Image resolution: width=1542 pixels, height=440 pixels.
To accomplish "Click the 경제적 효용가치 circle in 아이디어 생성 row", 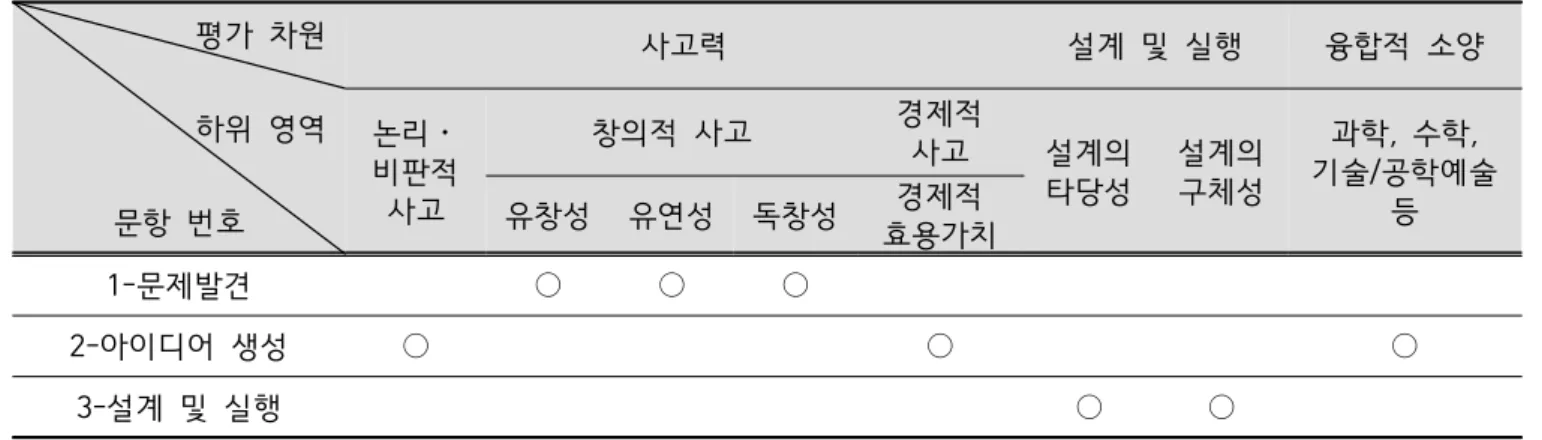I will (938, 347).
